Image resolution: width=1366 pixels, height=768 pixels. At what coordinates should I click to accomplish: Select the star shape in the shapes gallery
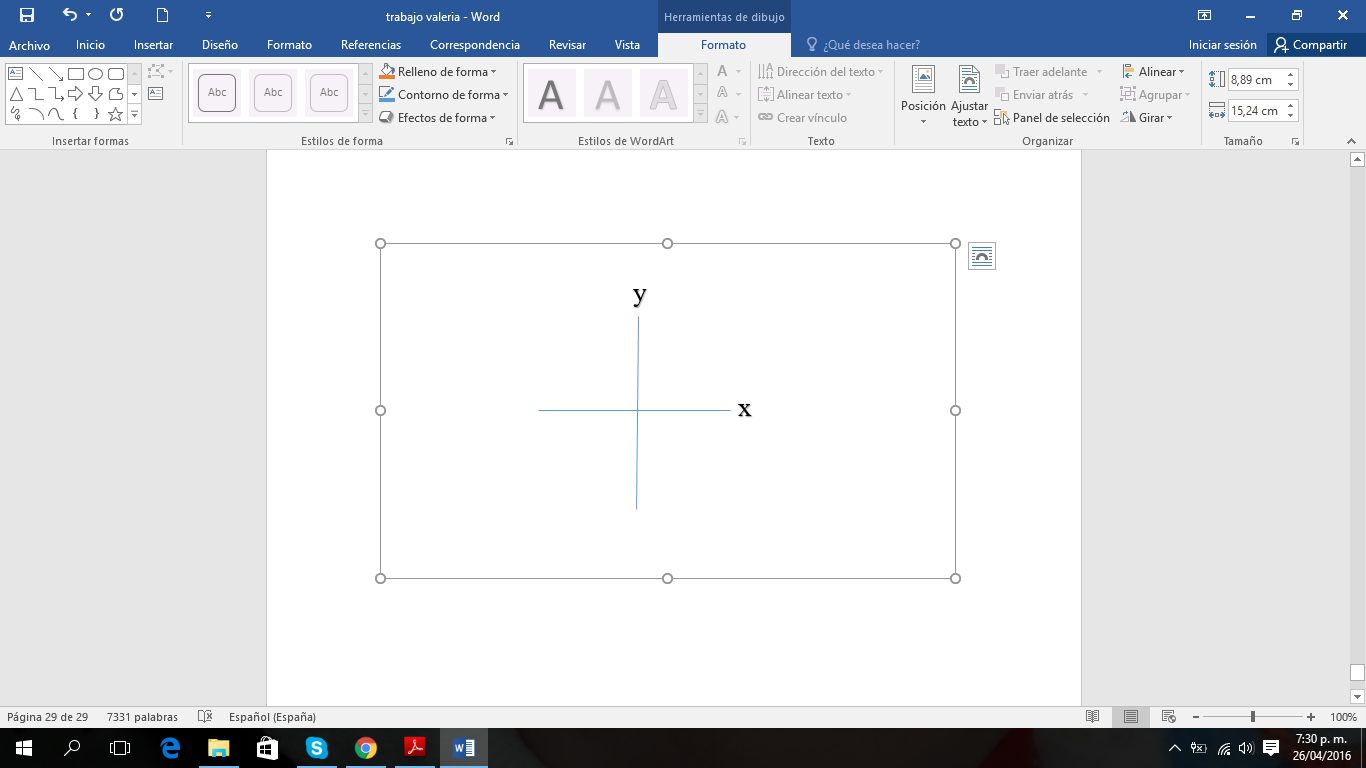pyautogui.click(x=115, y=114)
